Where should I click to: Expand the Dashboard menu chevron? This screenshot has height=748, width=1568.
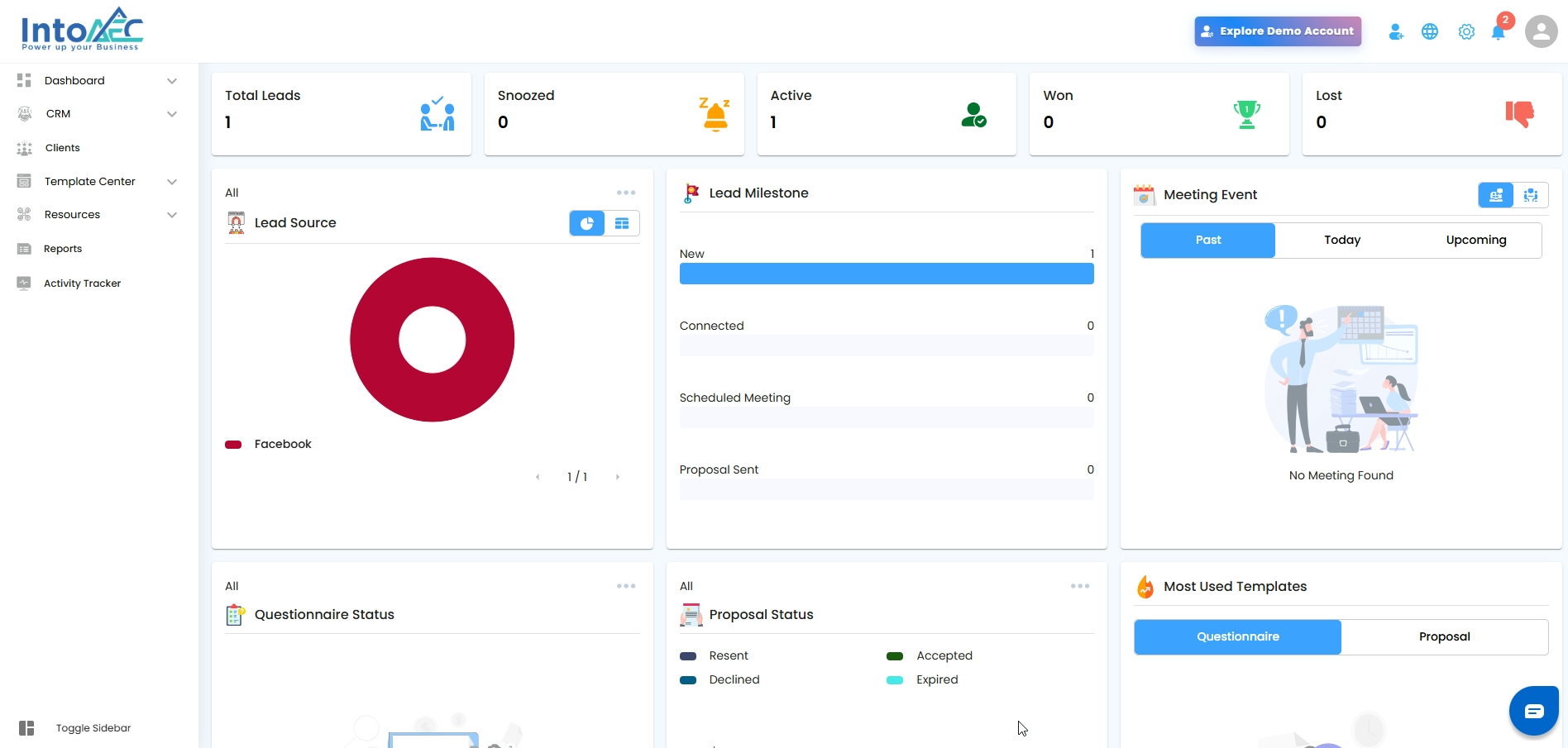(172, 81)
